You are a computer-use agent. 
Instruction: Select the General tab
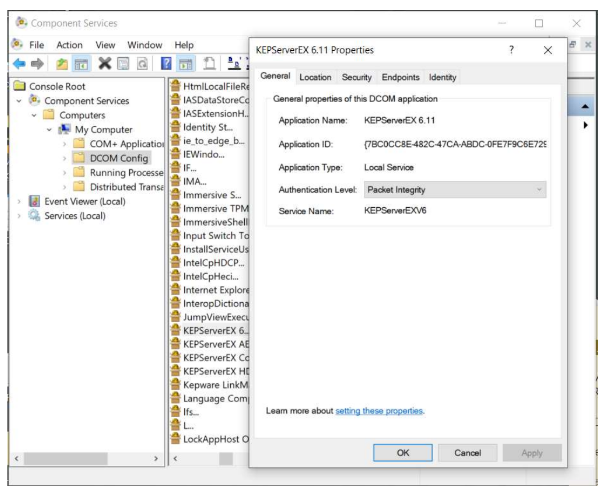click(275, 76)
